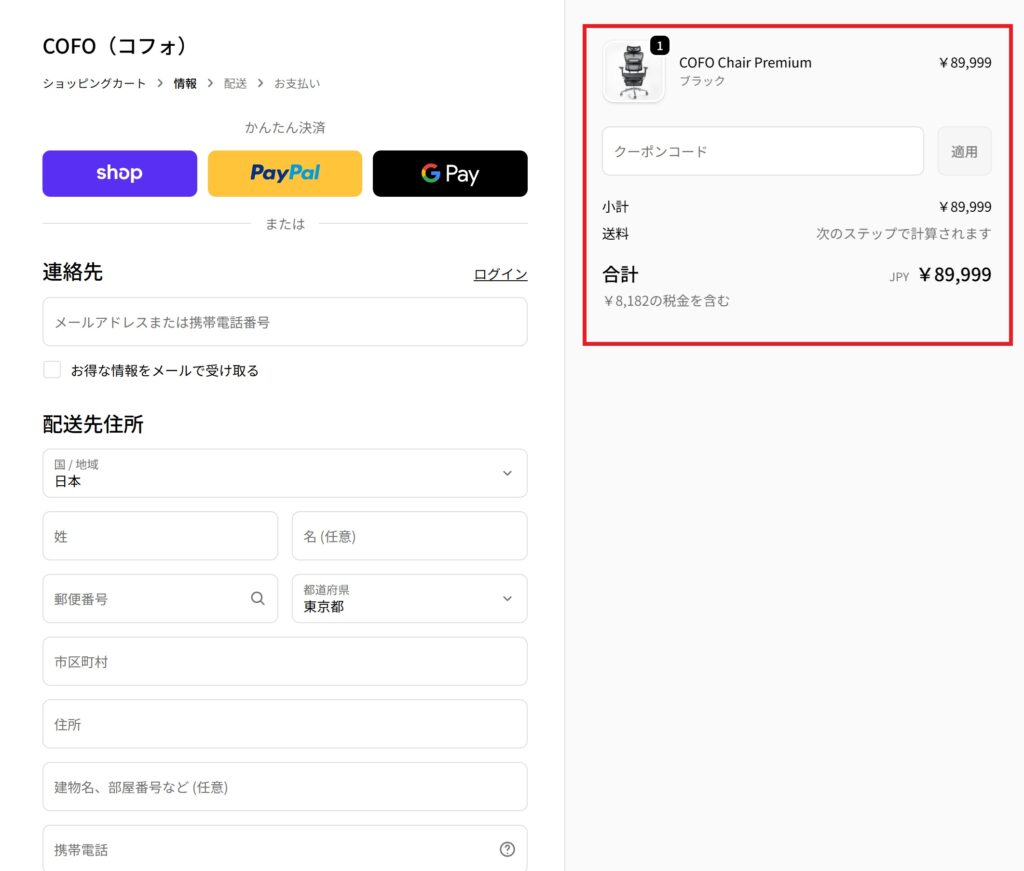Image resolution: width=1024 pixels, height=871 pixels.
Task: Open the phone number help icon
Action: 507,847
